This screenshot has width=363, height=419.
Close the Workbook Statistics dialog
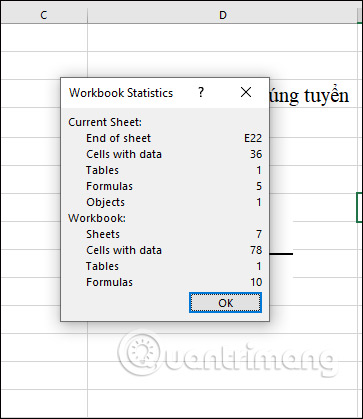246,92
